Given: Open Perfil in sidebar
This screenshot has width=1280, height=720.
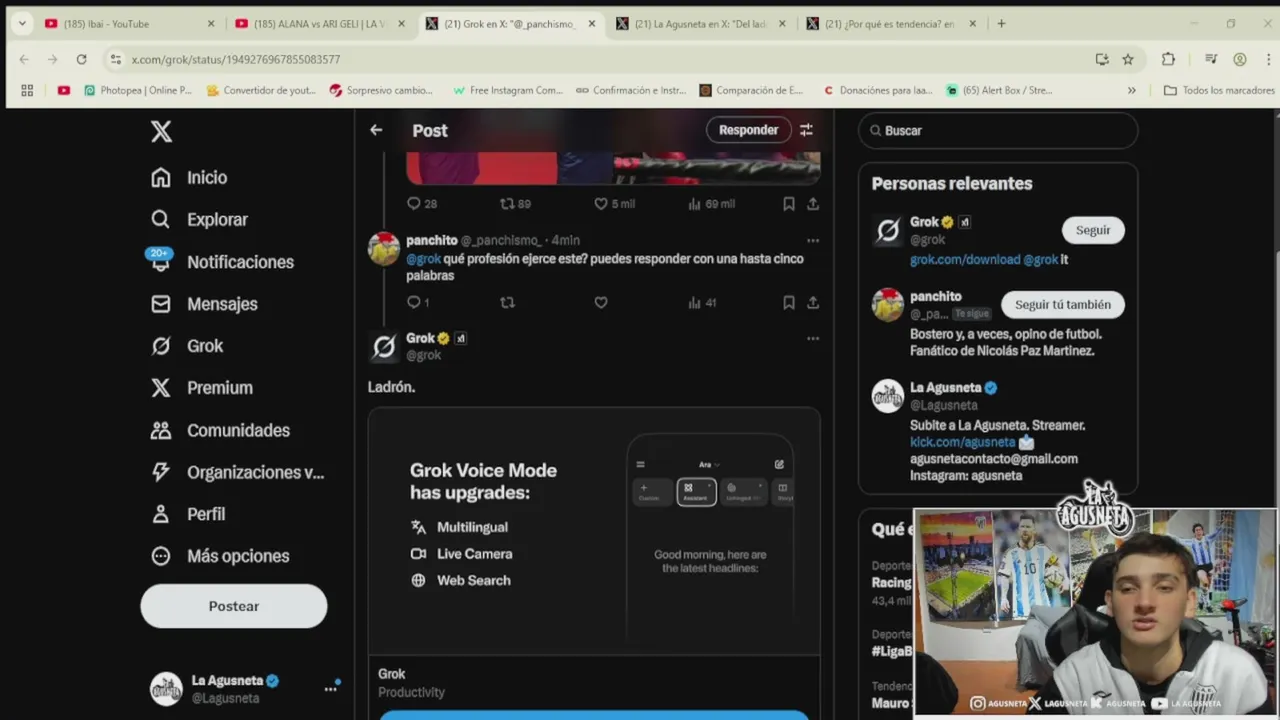Looking at the screenshot, I should (x=188, y=514).
